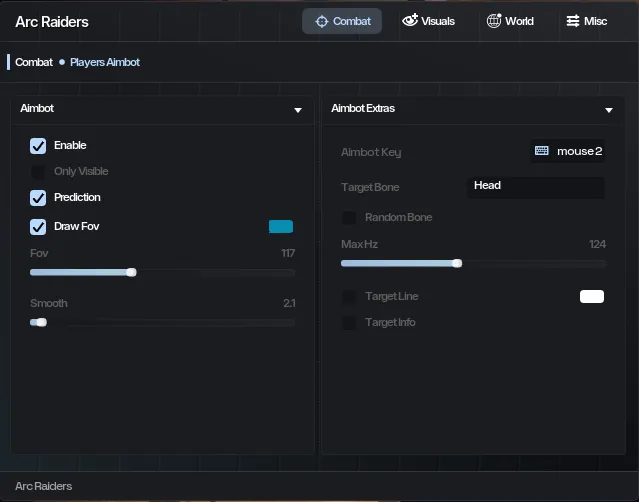Click the Fov value 117

(288, 253)
